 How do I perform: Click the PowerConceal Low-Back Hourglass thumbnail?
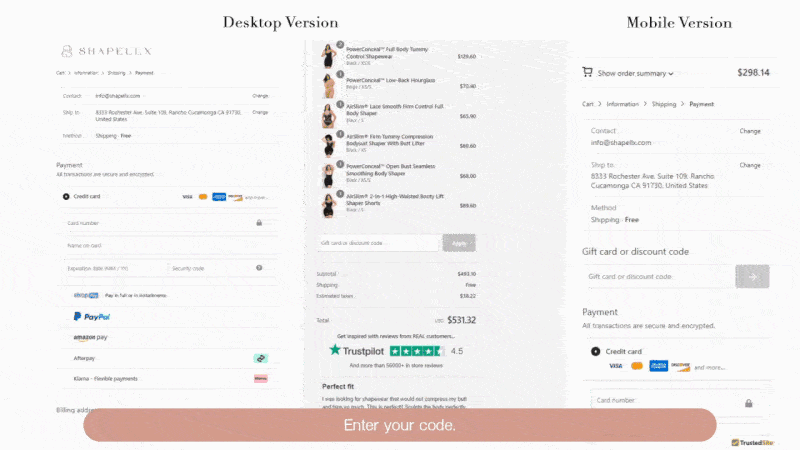coord(329,85)
